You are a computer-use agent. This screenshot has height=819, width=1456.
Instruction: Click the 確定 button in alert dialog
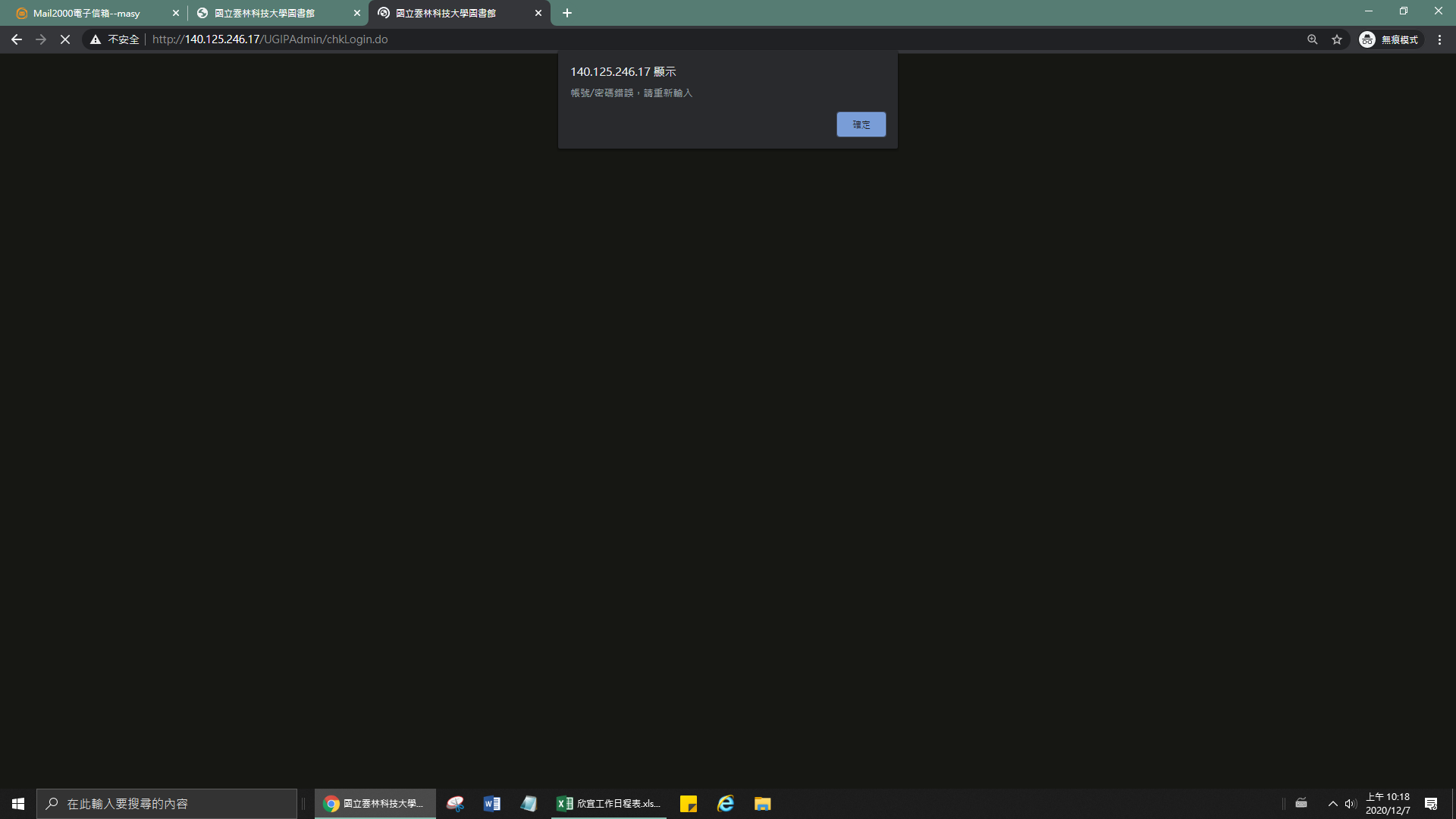(861, 124)
